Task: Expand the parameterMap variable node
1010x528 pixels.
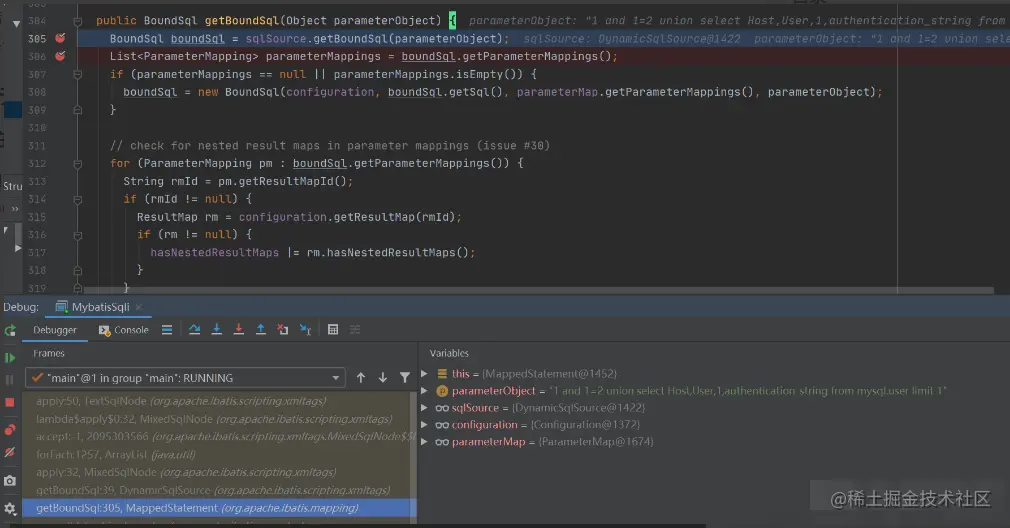Action: coord(424,442)
